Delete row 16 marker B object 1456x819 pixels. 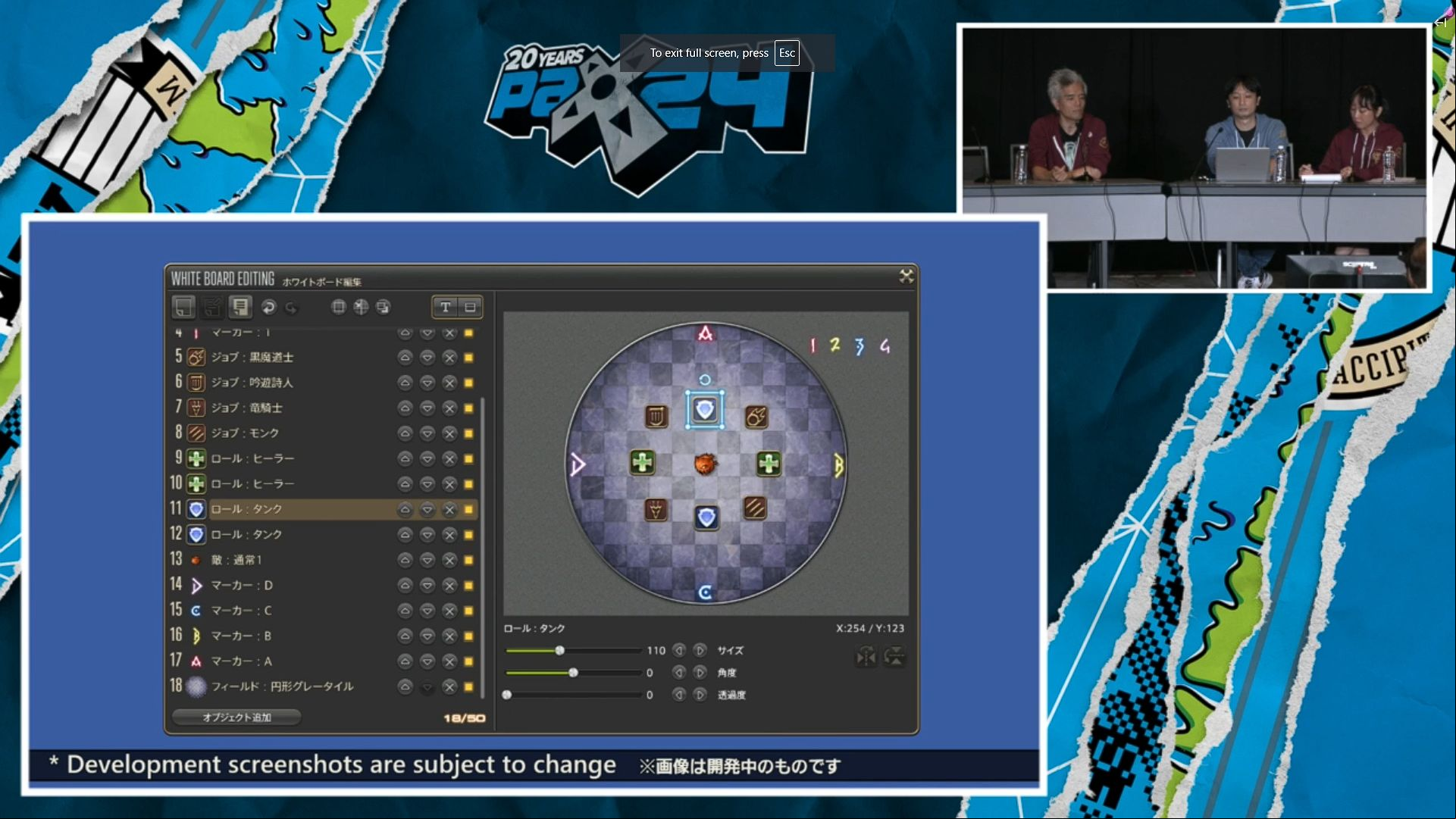(x=449, y=636)
